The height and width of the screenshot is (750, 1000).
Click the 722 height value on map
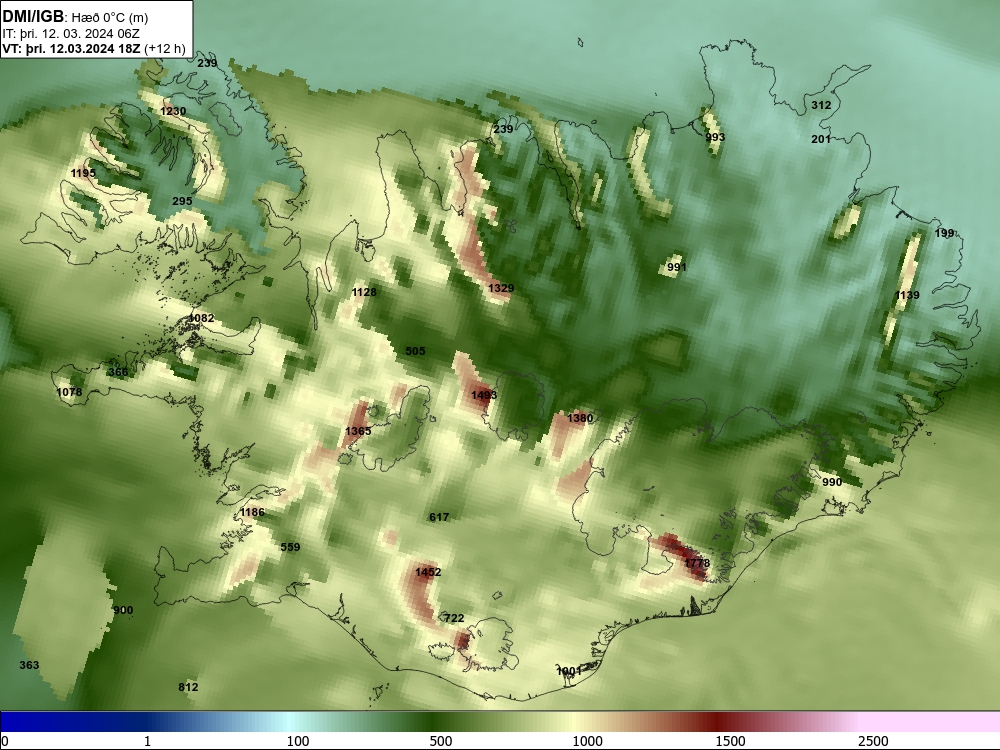454,618
